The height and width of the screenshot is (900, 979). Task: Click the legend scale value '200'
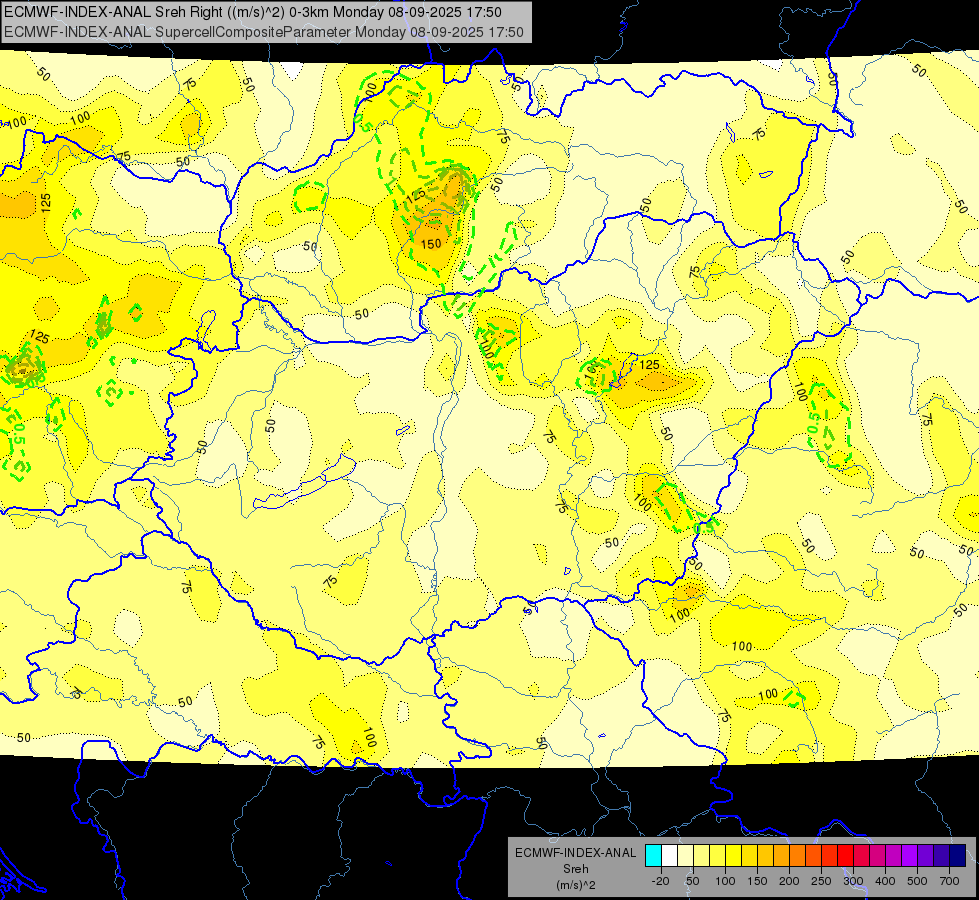(789, 881)
